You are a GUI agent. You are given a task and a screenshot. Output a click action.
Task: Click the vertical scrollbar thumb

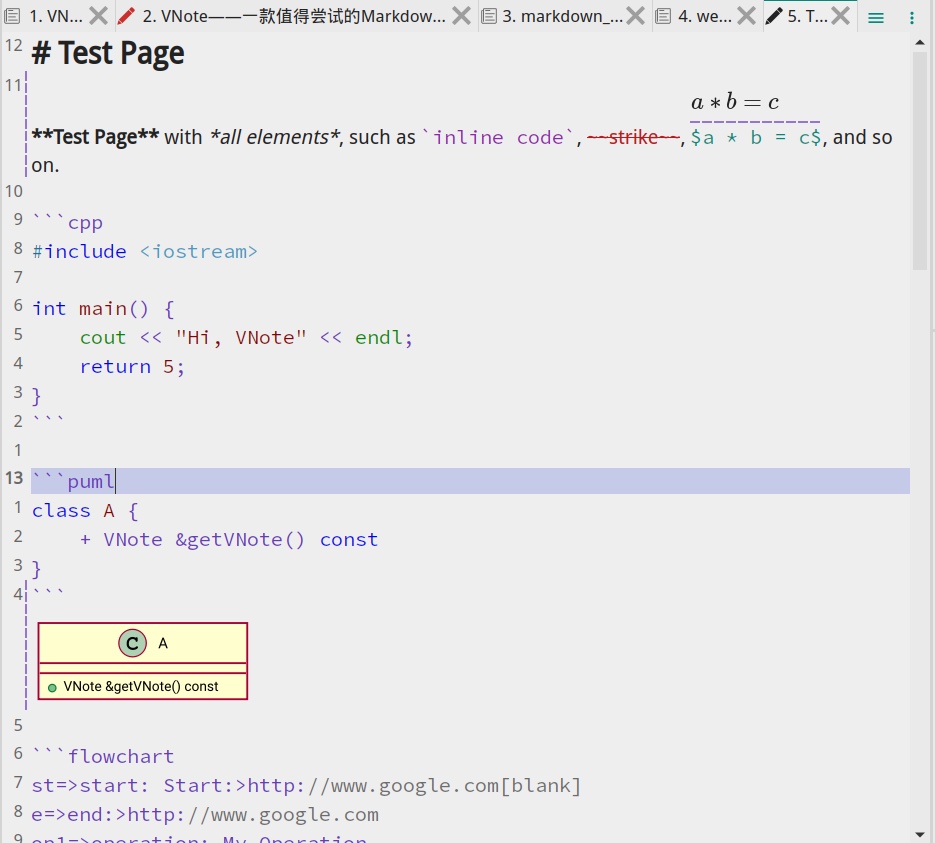(x=919, y=160)
